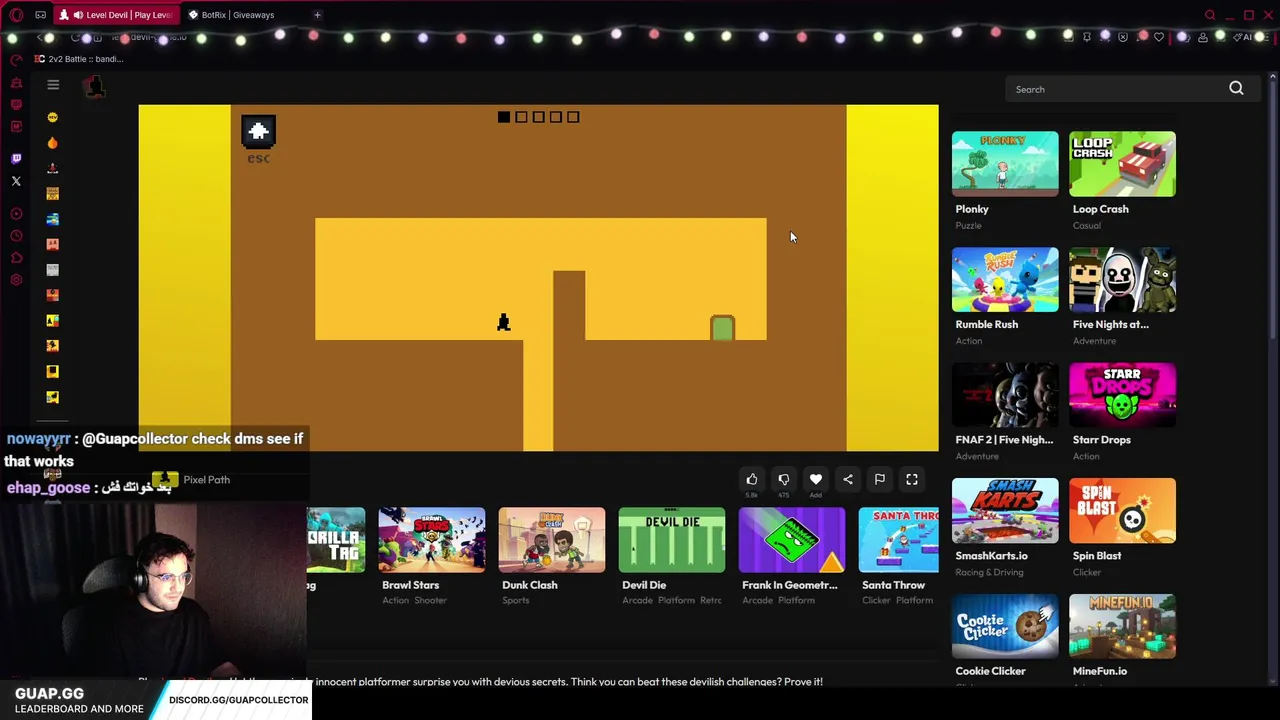Click the ad blocker shield icon in toolbar

1123,37
